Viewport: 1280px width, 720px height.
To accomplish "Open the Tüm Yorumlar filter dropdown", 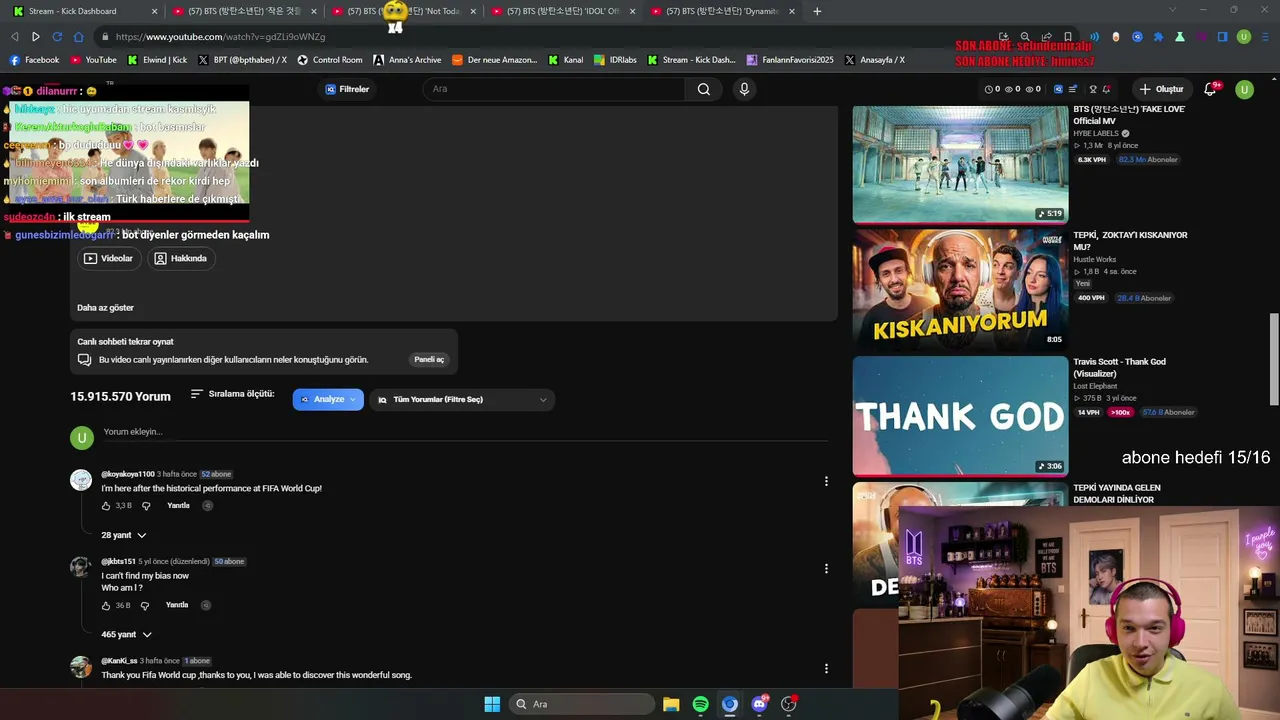I will (x=462, y=400).
